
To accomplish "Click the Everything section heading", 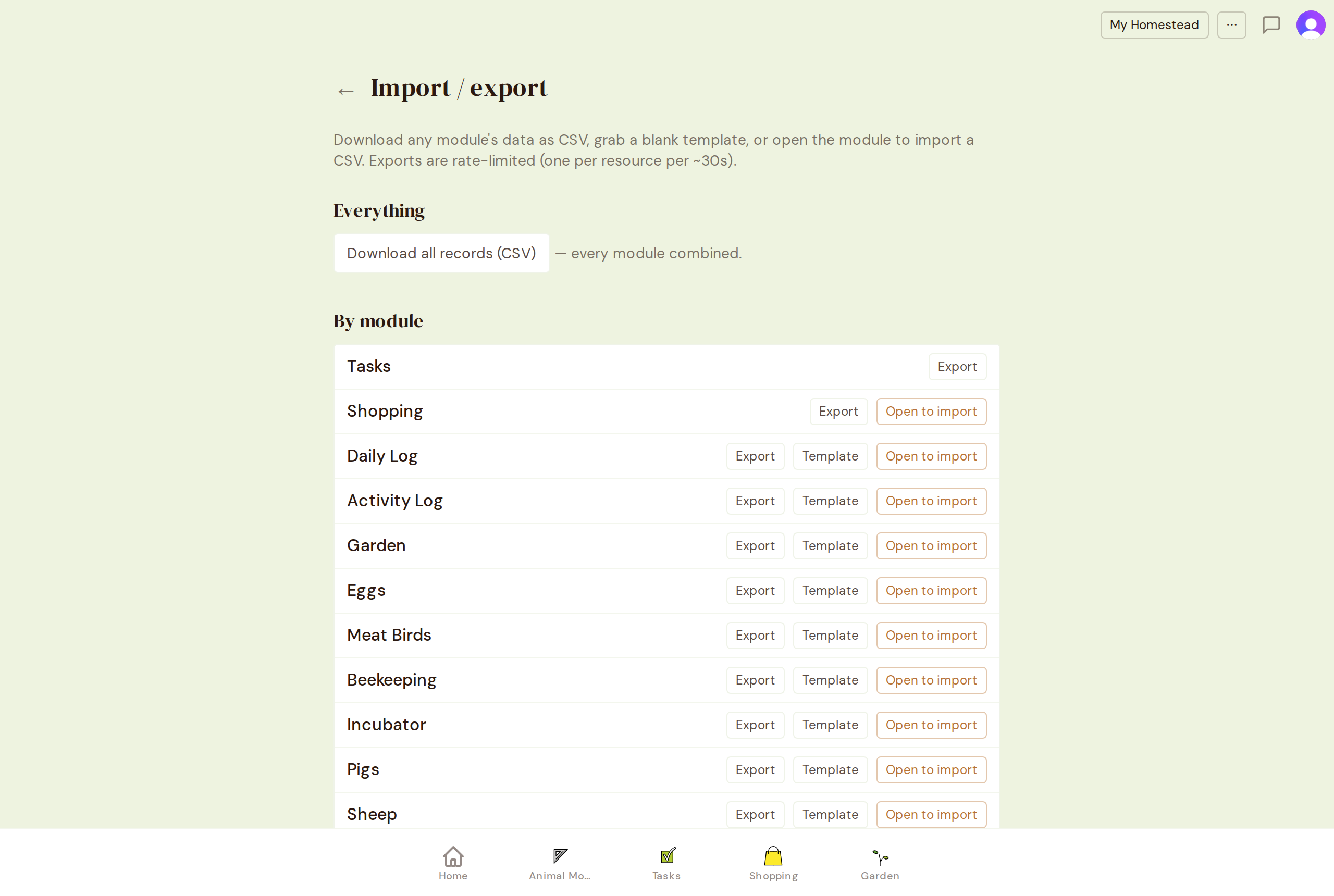I will coord(379,211).
